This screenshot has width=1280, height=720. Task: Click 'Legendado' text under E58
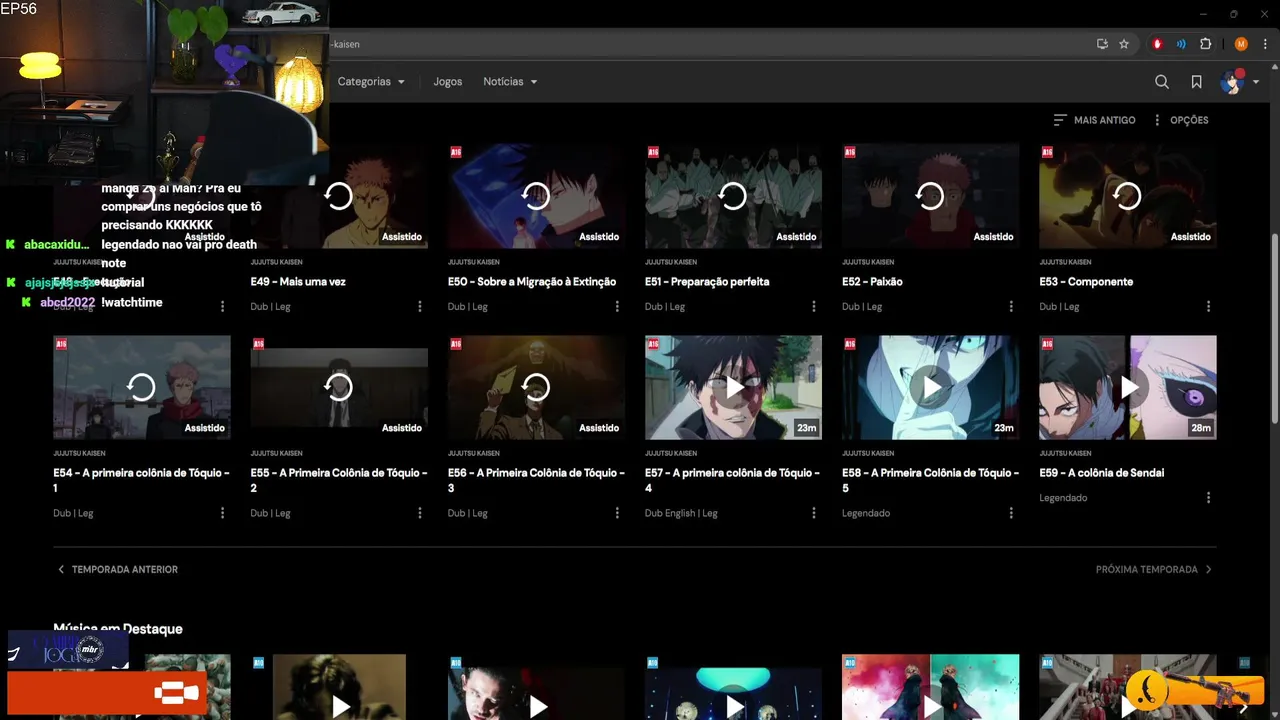pyautogui.click(x=866, y=513)
